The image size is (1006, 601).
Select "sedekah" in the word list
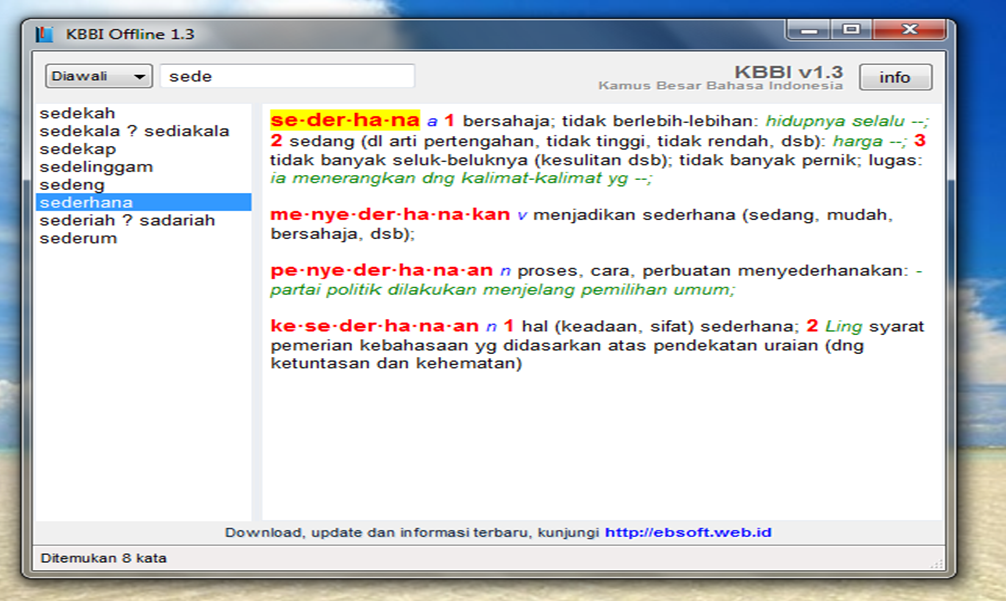(x=143, y=113)
